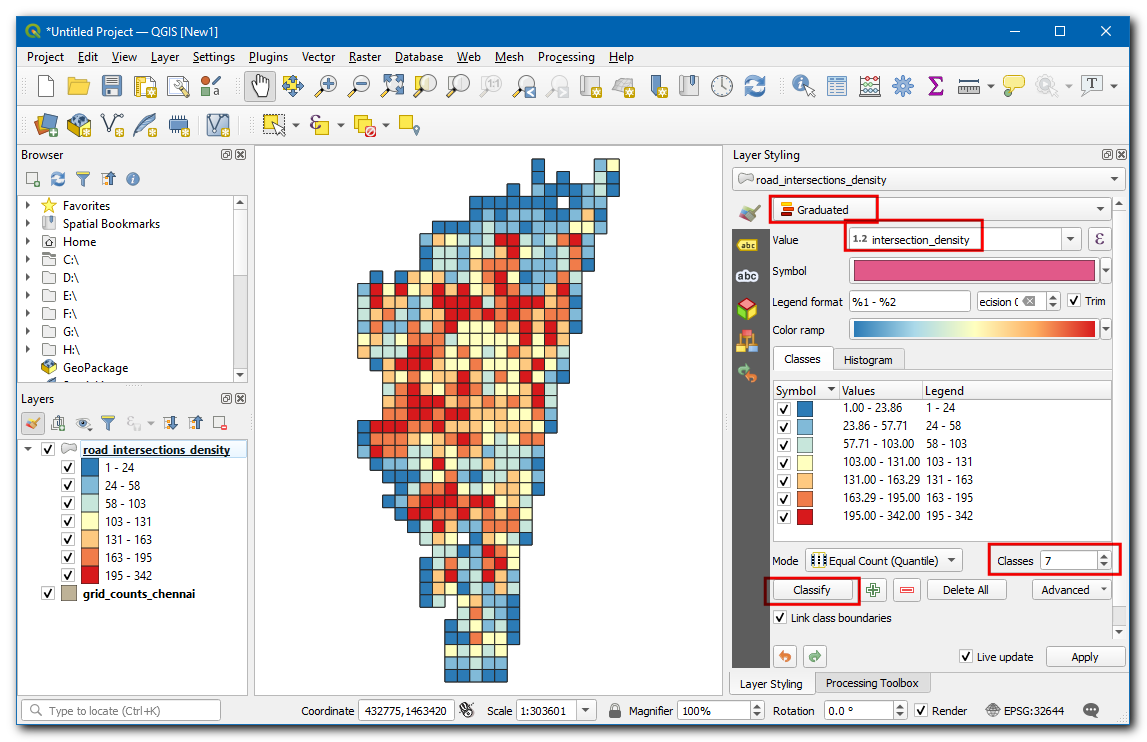This screenshot has height=742, width=1147.
Task: Hide the grid_counts_chennai layer
Action: pos(48,593)
